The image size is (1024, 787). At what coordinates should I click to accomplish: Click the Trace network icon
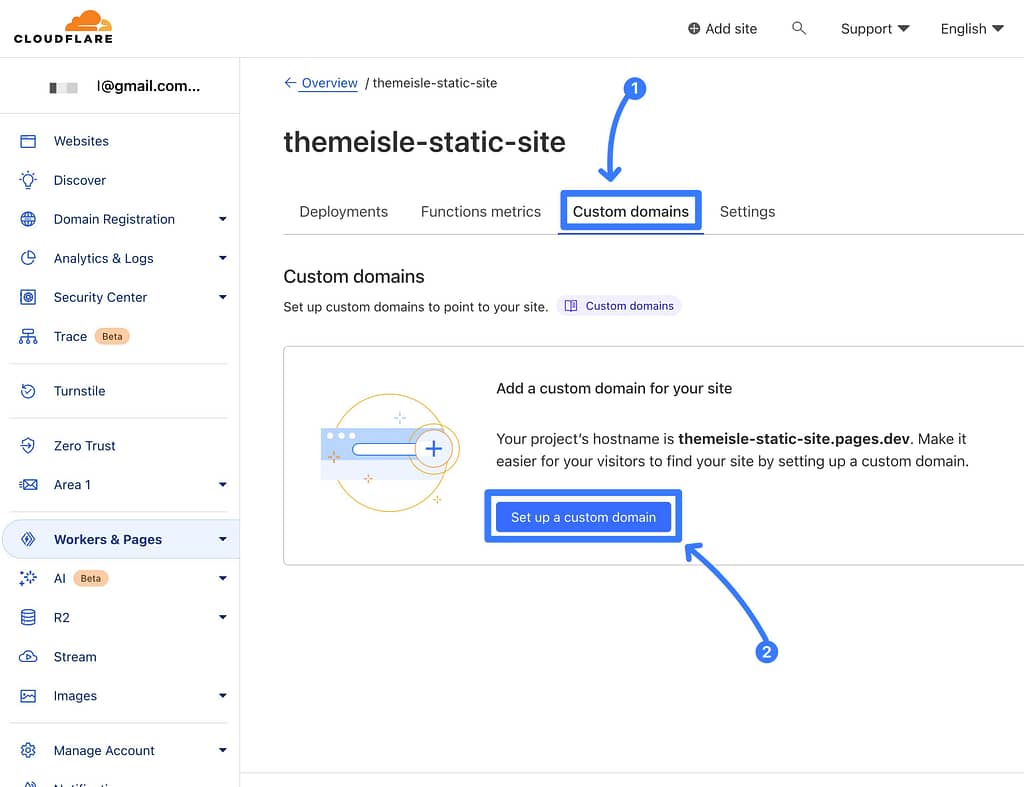coord(28,336)
